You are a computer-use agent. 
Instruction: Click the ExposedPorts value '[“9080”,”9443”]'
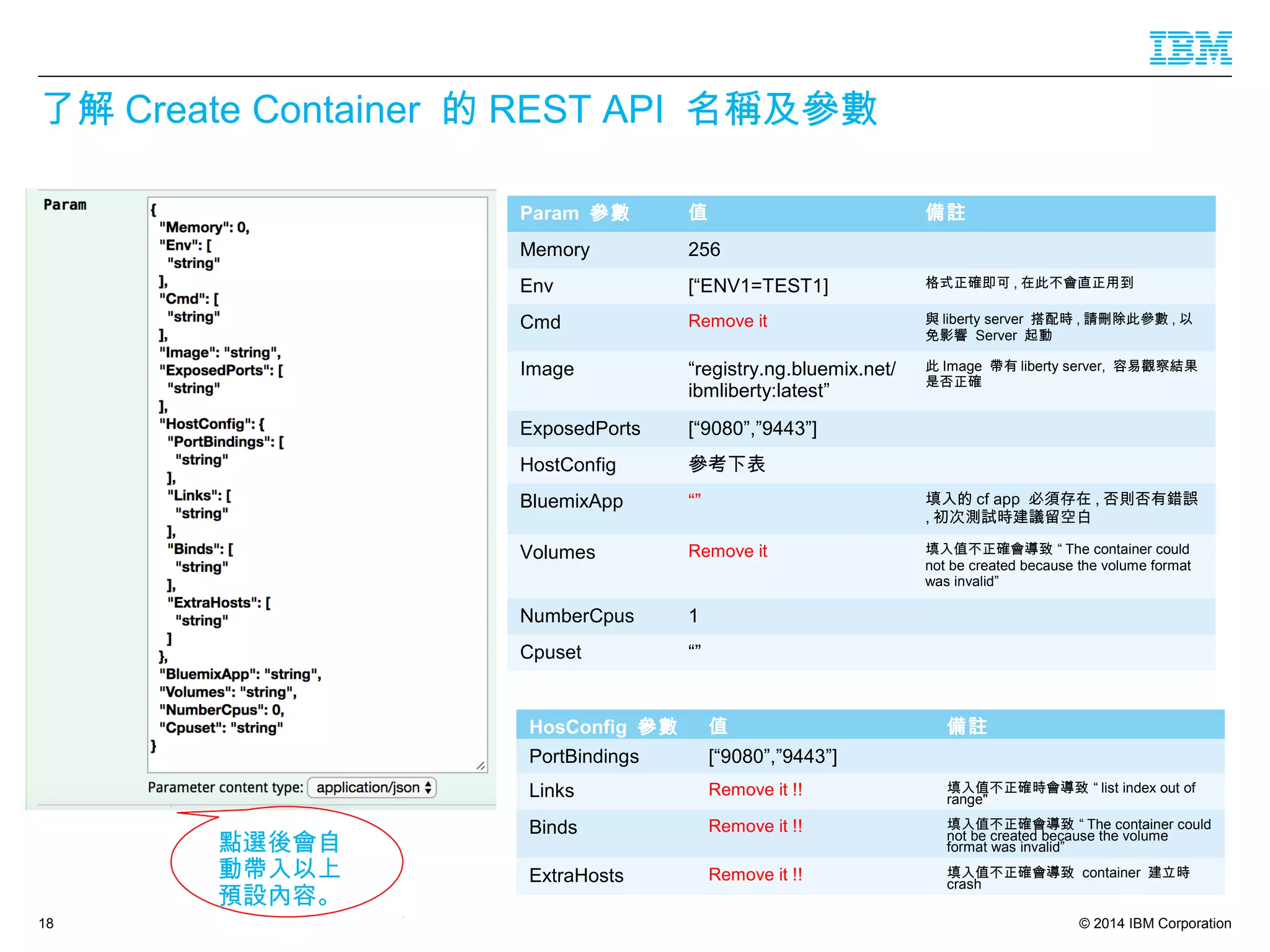tap(752, 428)
